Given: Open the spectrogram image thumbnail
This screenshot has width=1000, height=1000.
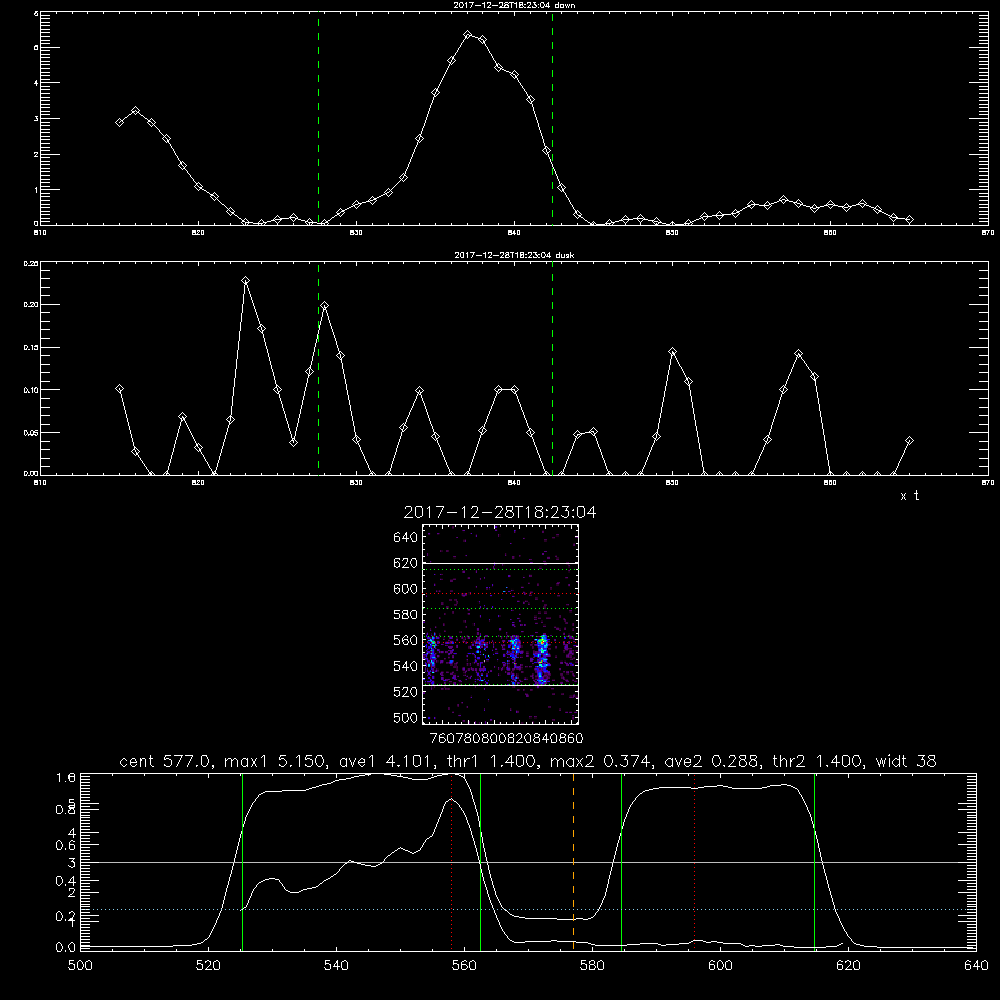Looking at the screenshot, I should 501,624.
